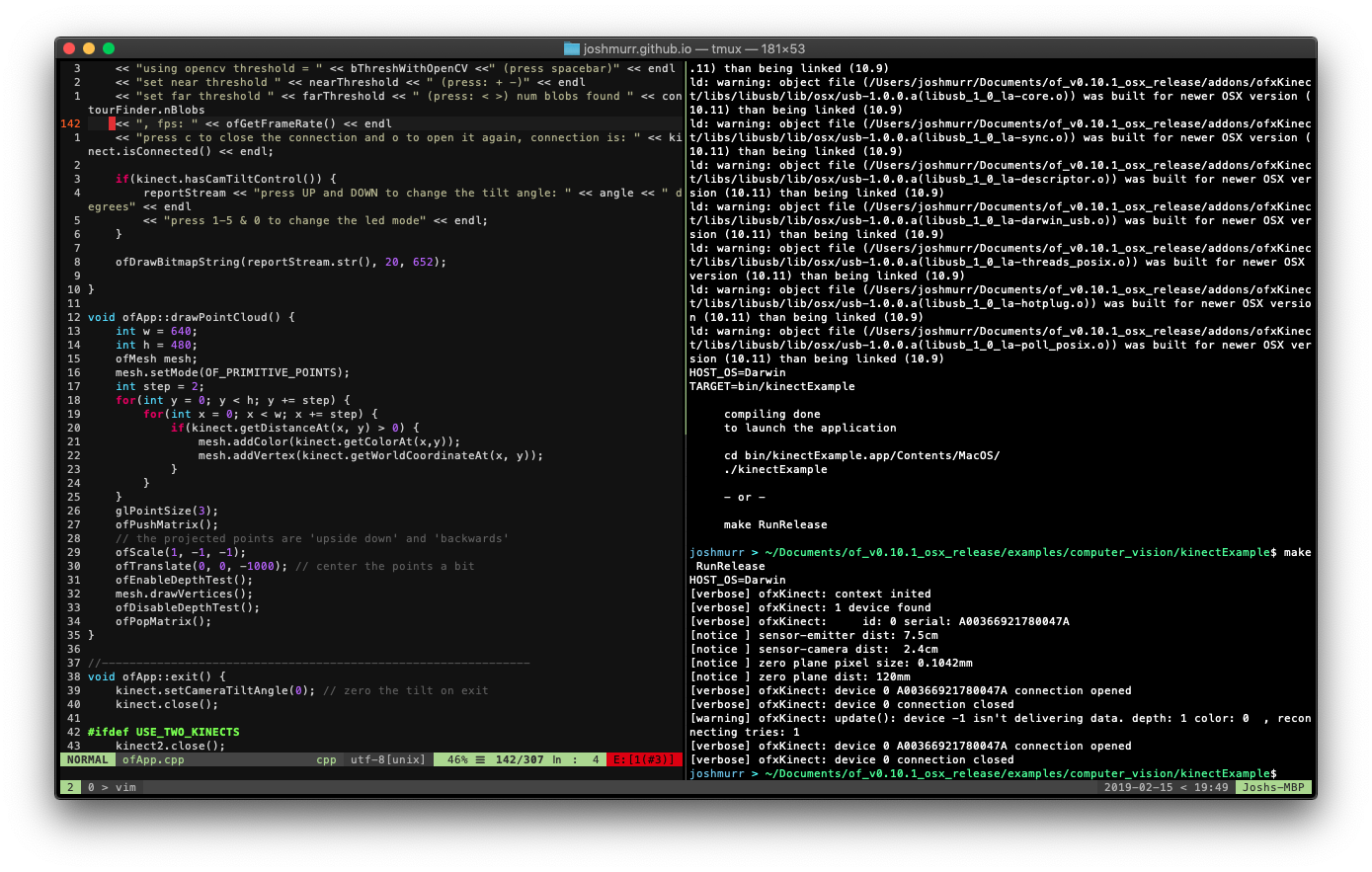This screenshot has width=1372, height=872.
Task: Click the './kinectExample' terminal line
Action: point(775,469)
